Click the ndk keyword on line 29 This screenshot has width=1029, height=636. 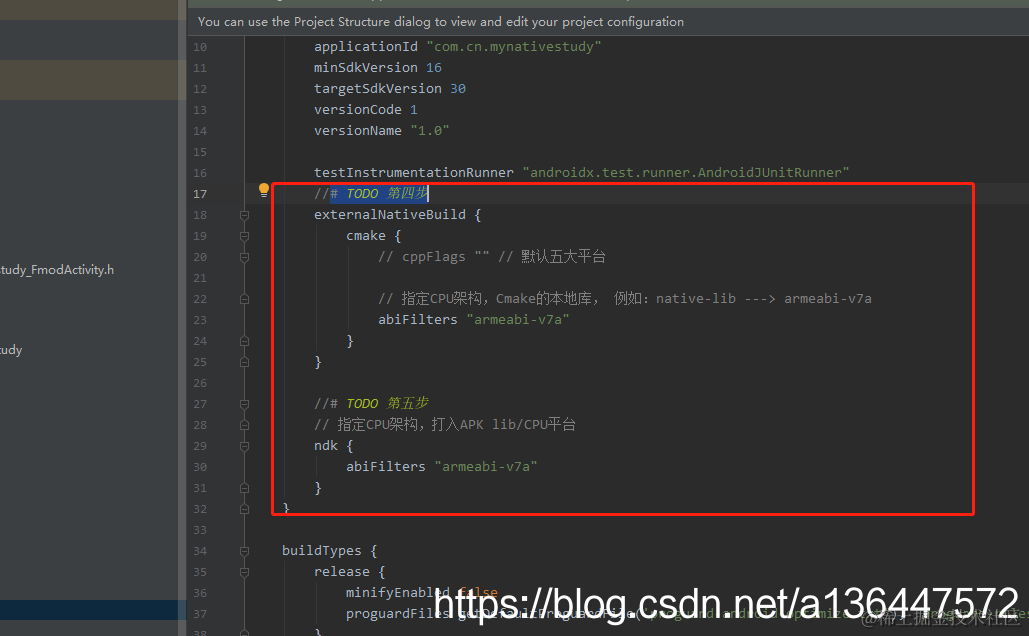click(x=326, y=446)
